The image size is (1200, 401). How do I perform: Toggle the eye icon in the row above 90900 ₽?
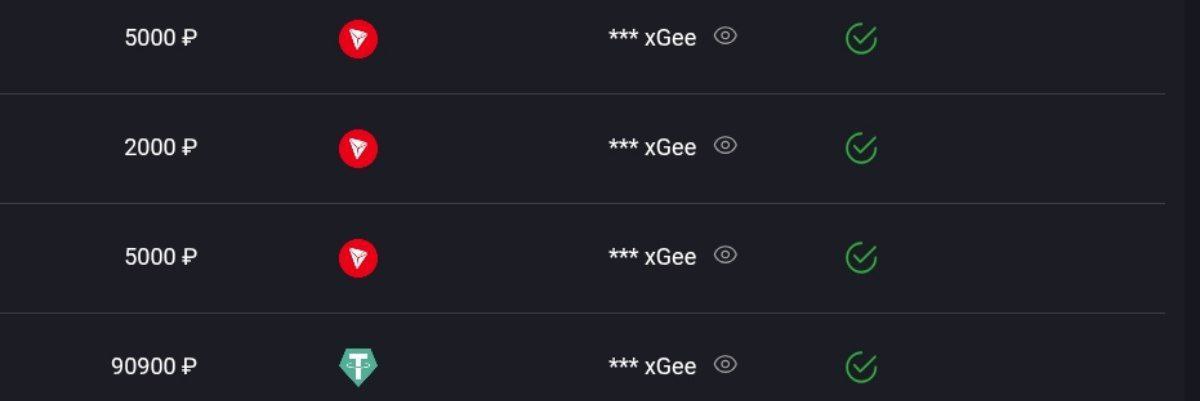[x=725, y=254]
